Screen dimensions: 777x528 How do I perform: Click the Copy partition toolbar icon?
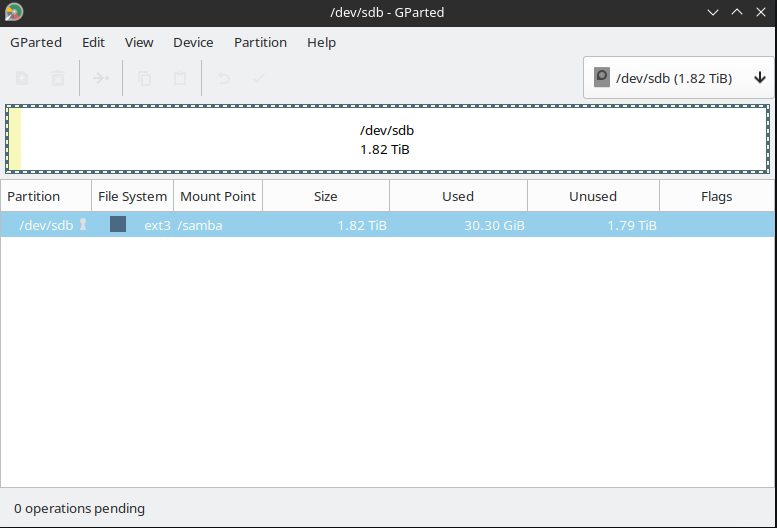tap(144, 78)
